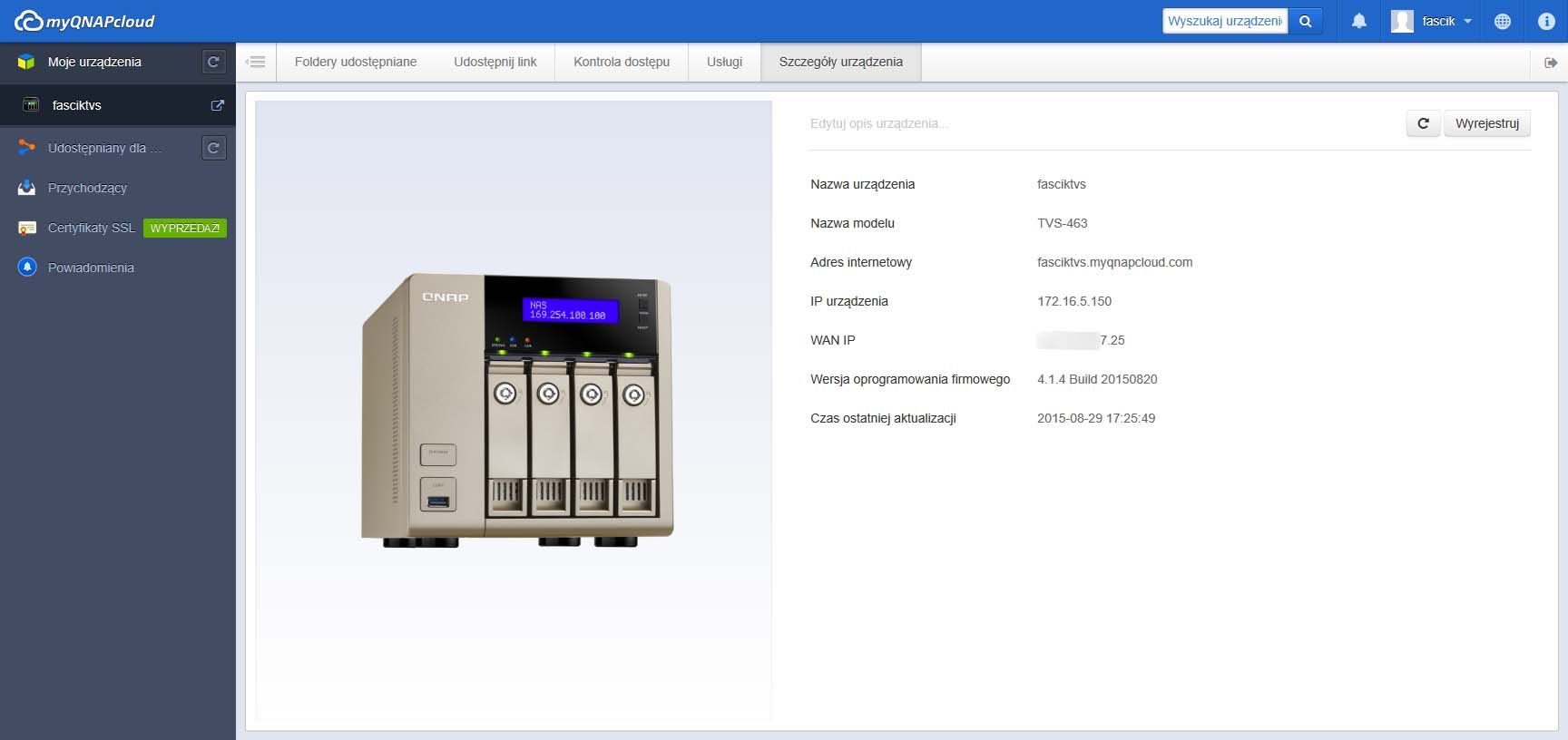Click the Nazwa modelu label
Viewport: 1568px width, 740px height.
[852, 223]
